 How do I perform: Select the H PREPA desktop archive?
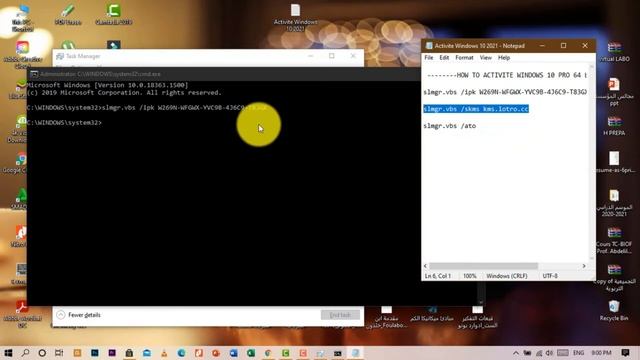click(x=614, y=126)
